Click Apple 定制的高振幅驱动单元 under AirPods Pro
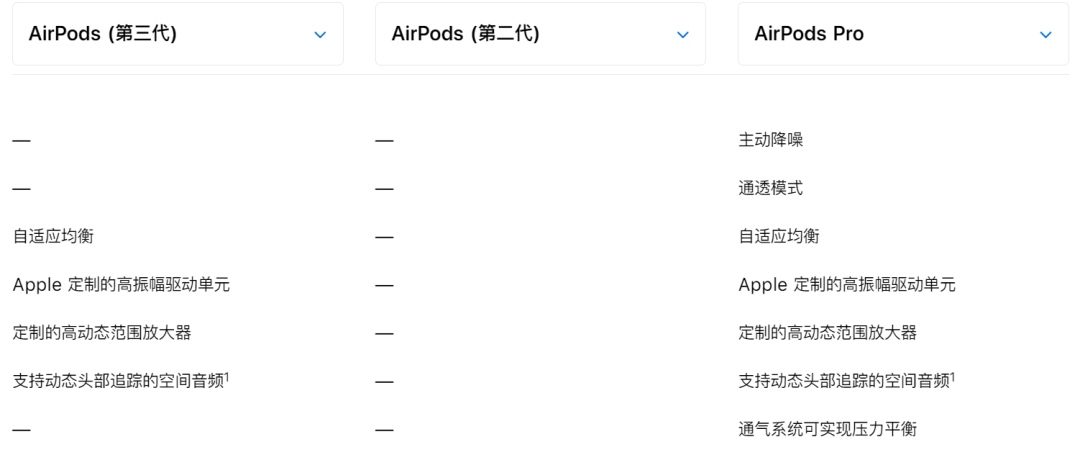Image resolution: width=1080 pixels, height=465 pixels. pos(847,285)
